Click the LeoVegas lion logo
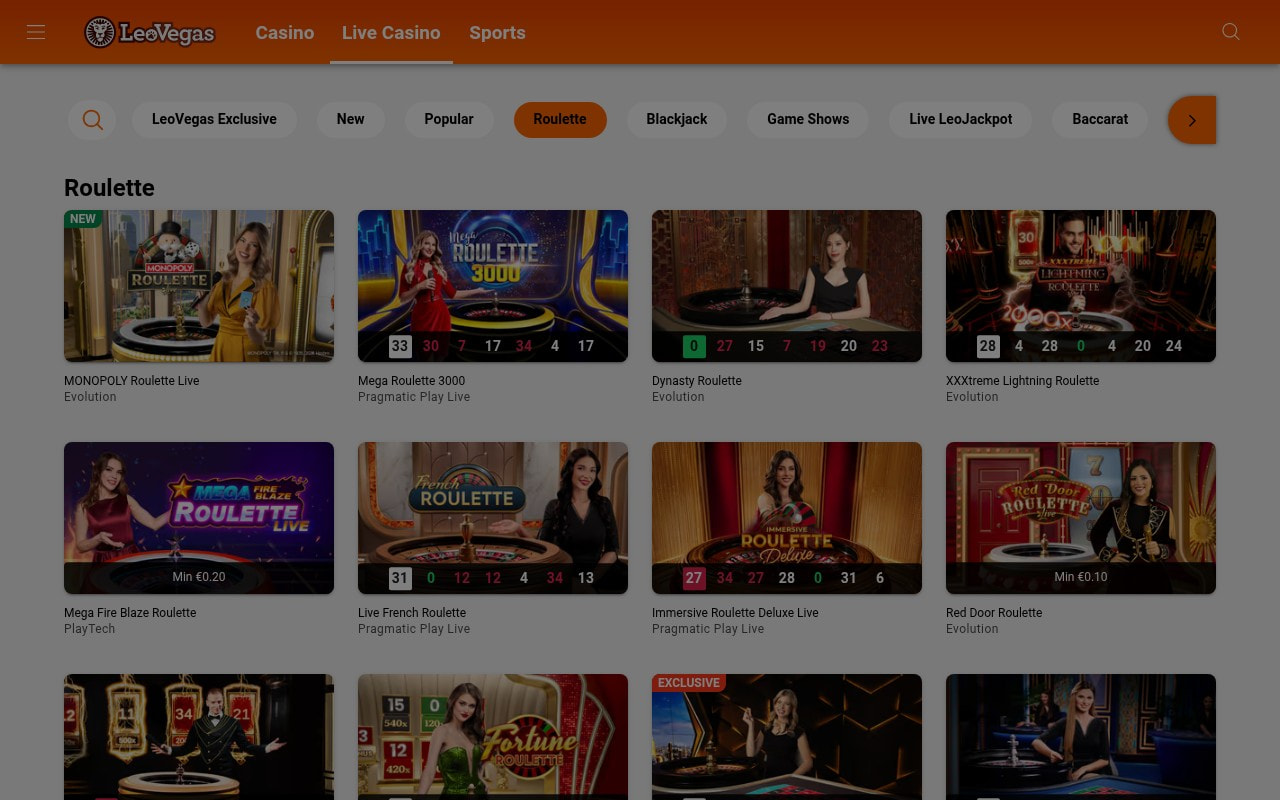This screenshot has width=1280, height=800. 149,32
